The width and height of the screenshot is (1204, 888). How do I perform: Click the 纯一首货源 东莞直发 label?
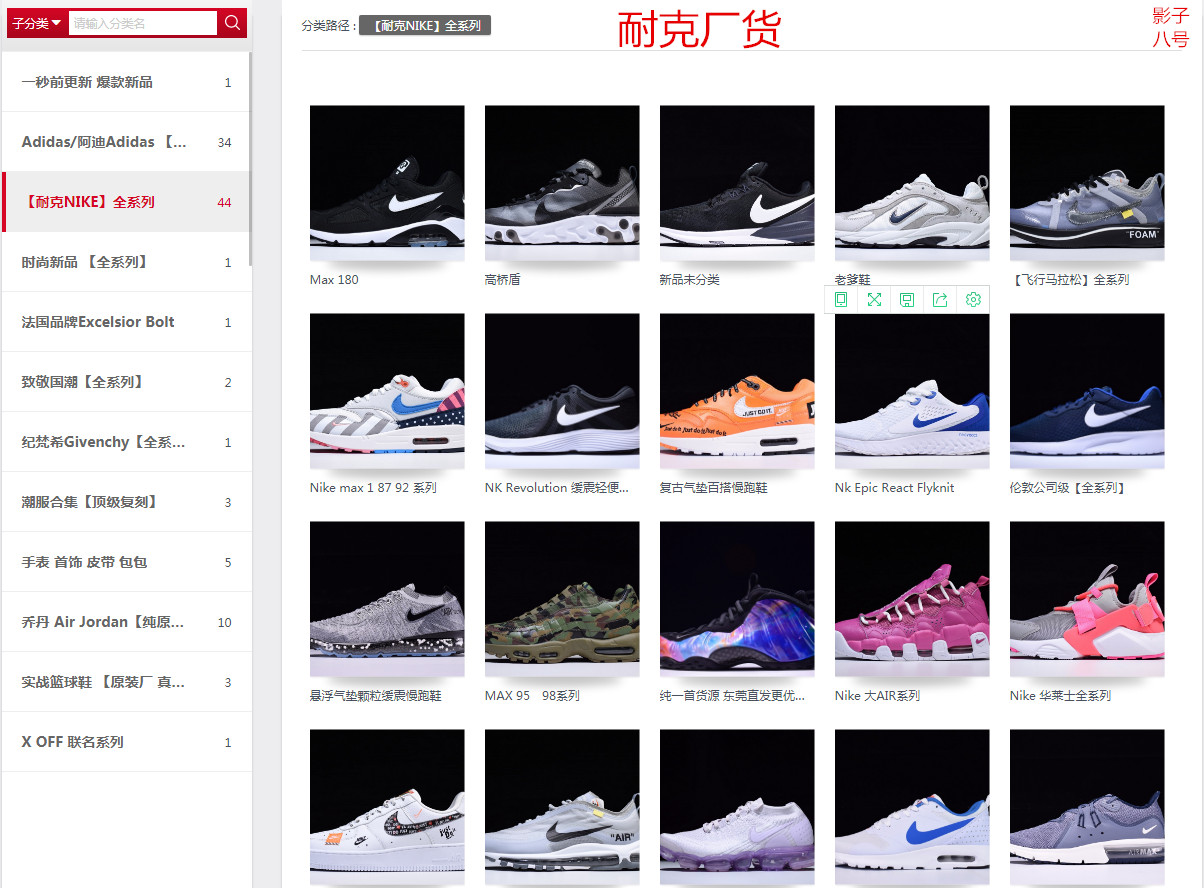pos(732,696)
